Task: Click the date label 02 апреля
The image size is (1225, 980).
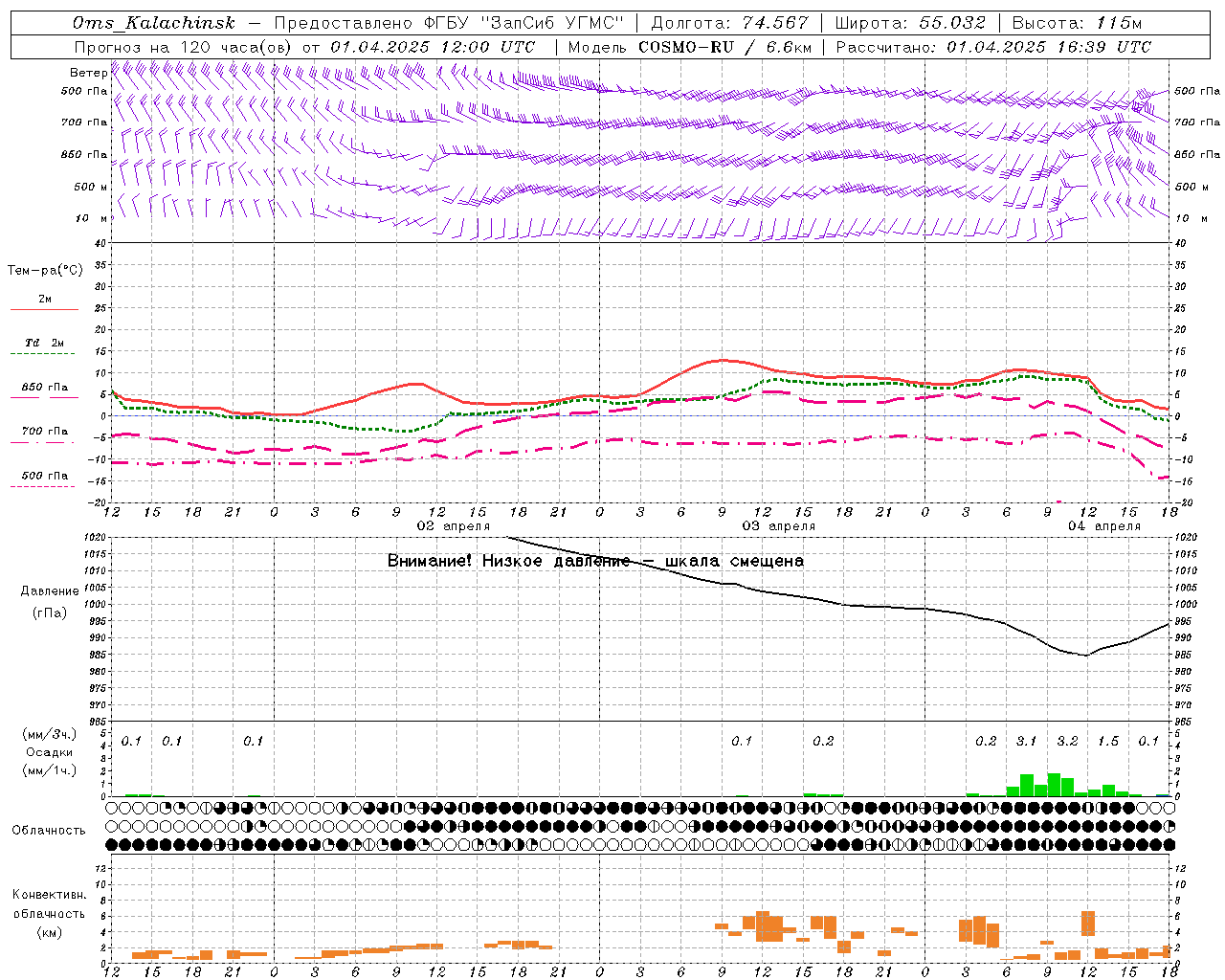Action: [x=454, y=526]
